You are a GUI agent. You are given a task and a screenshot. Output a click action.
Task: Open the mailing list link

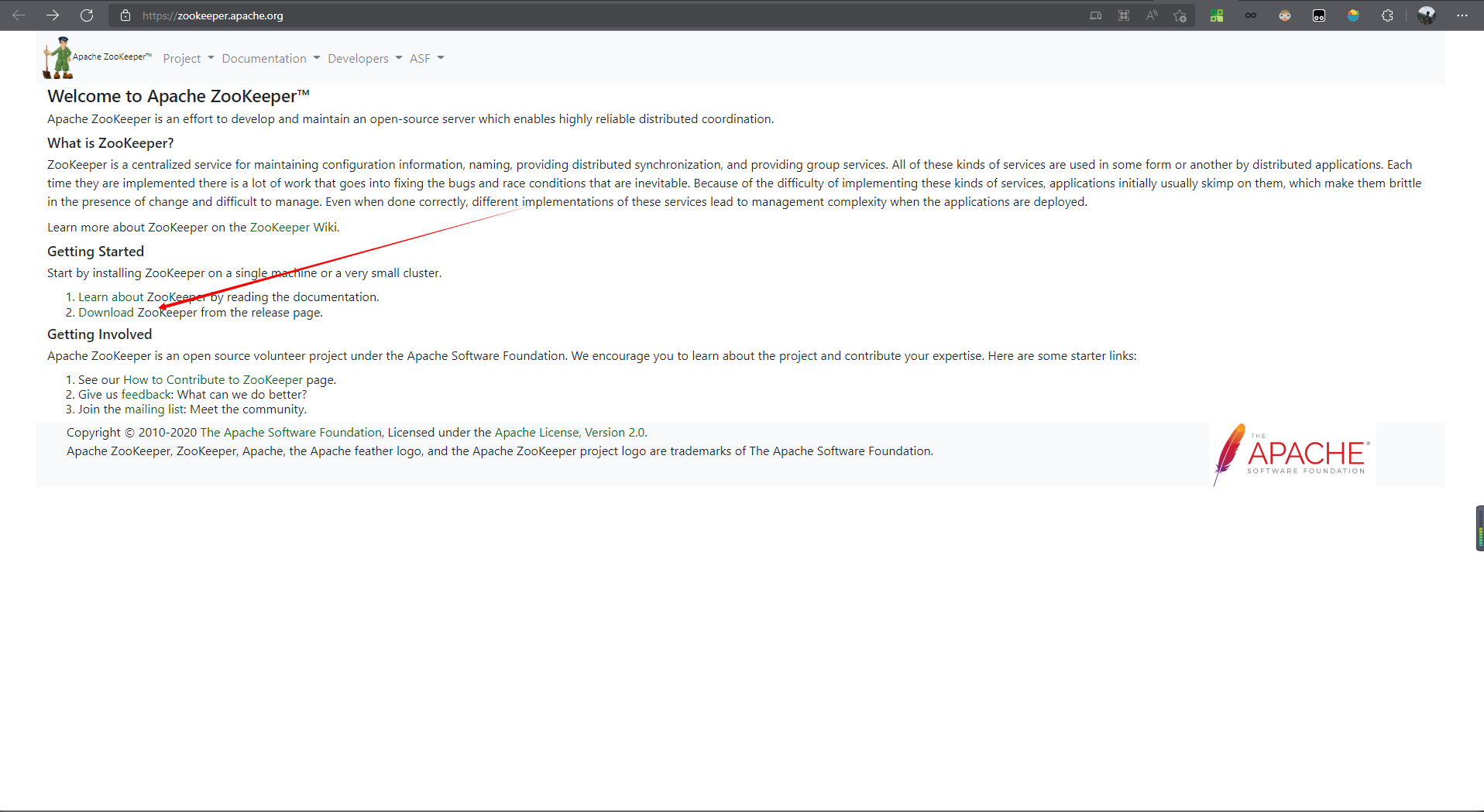[154, 409]
